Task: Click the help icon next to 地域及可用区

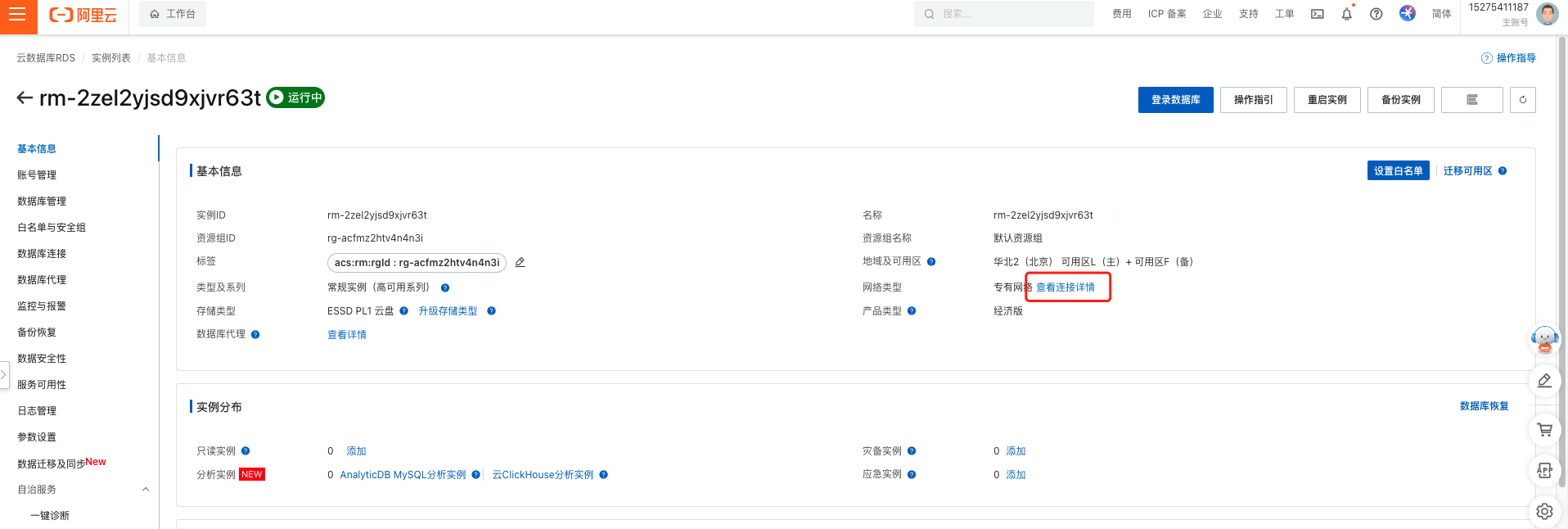Action: click(931, 262)
